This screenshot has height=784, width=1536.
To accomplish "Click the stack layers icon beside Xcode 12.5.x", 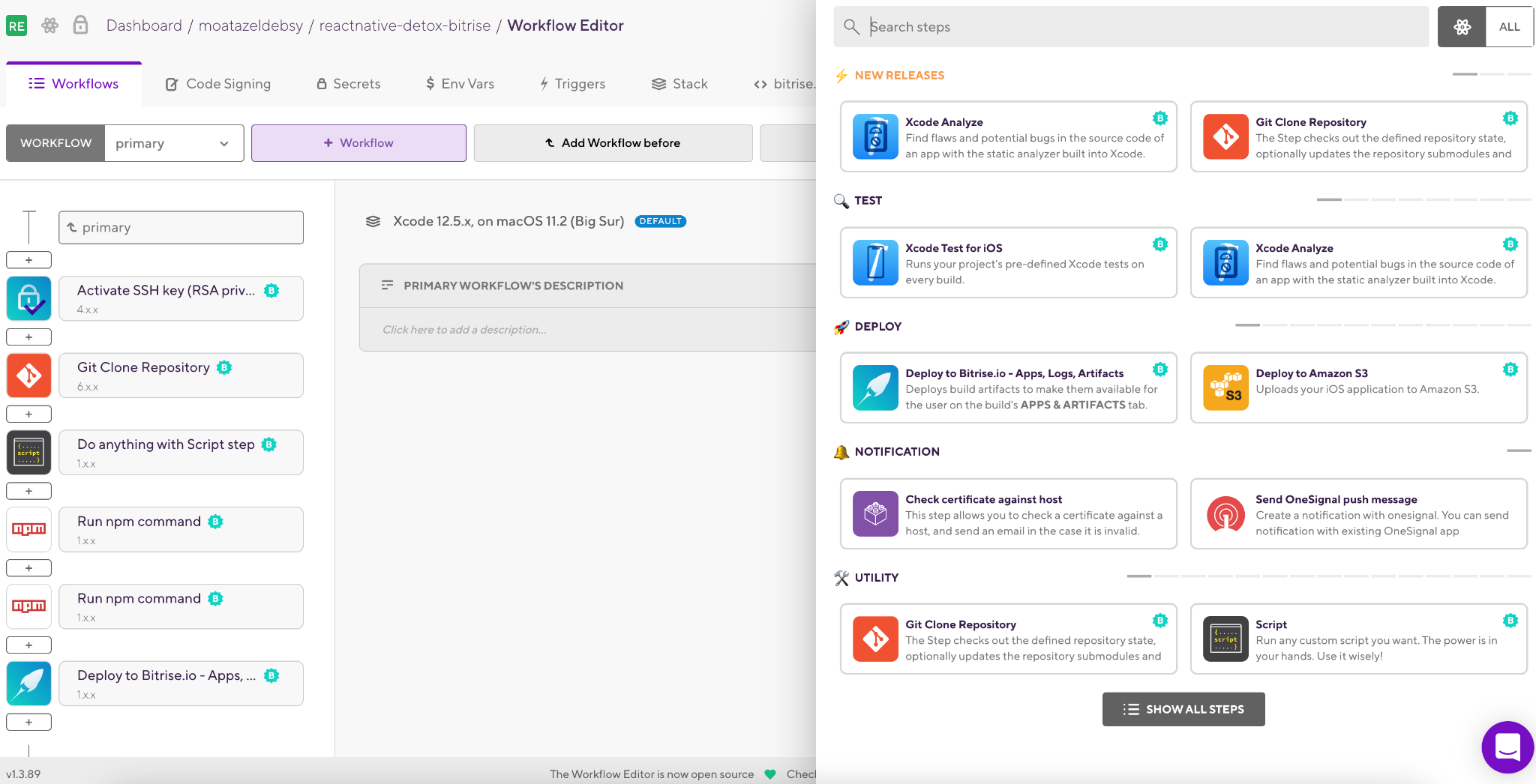I will pyautogui.click(x=373, y=221).
